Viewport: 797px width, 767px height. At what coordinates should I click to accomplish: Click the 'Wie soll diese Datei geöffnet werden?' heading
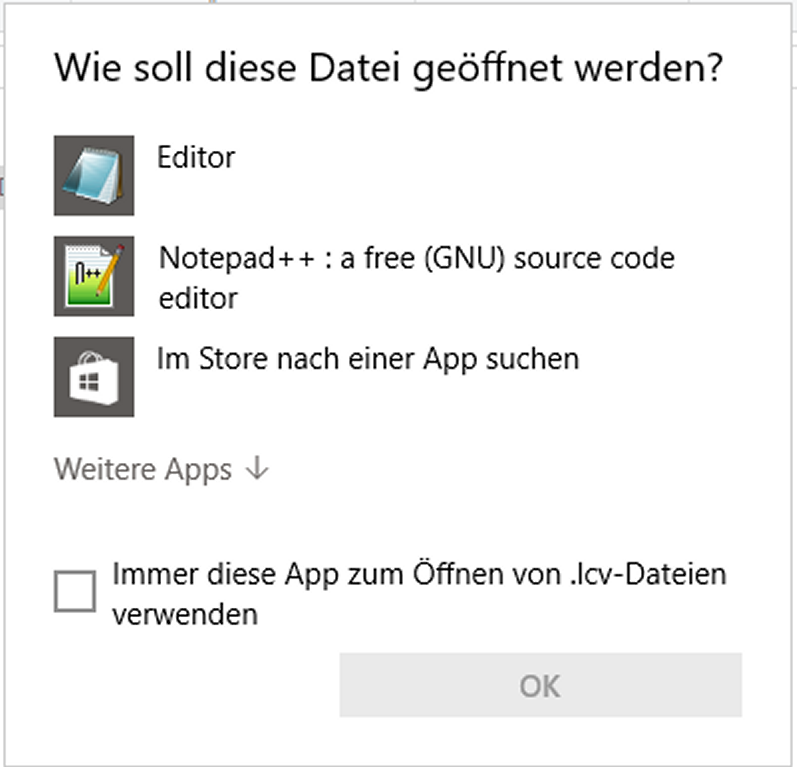(x=388, y=68)
